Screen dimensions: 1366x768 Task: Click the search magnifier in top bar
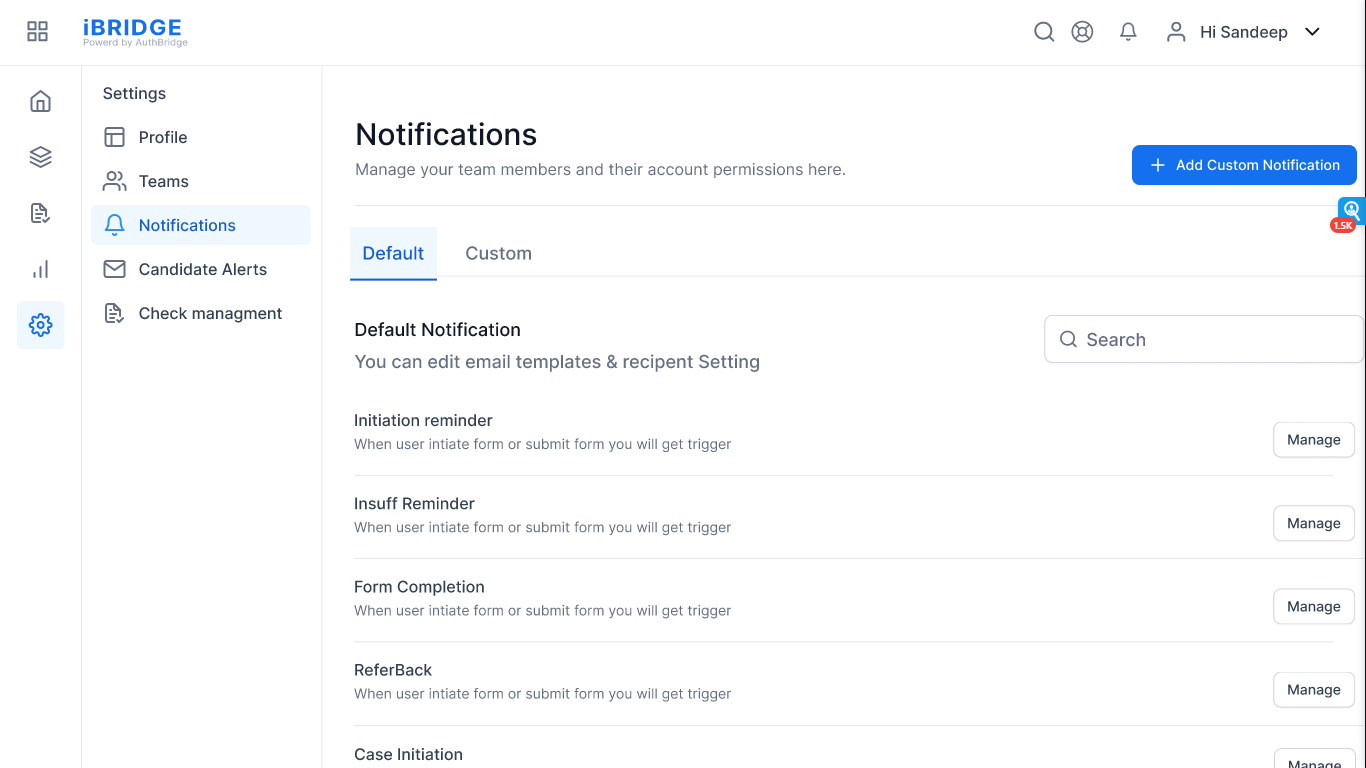pyautogui.click(x=1044, y=32)
